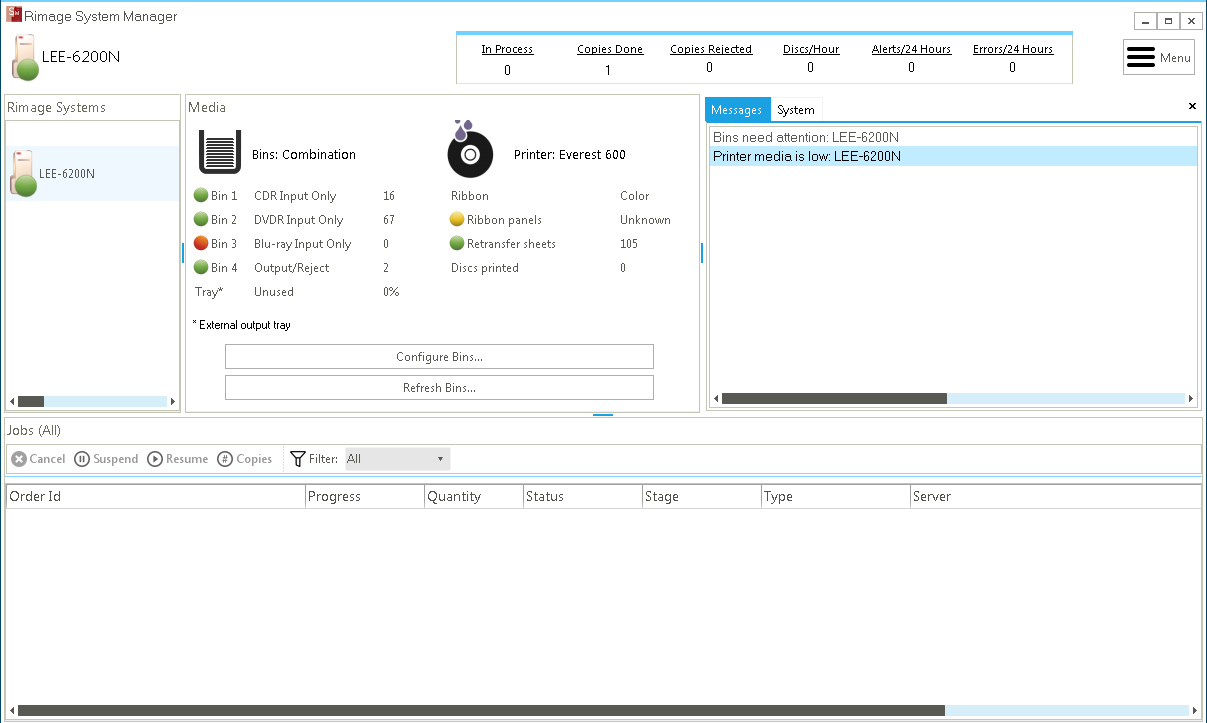Click the splitter handle left of Media panel

(183, 253)
